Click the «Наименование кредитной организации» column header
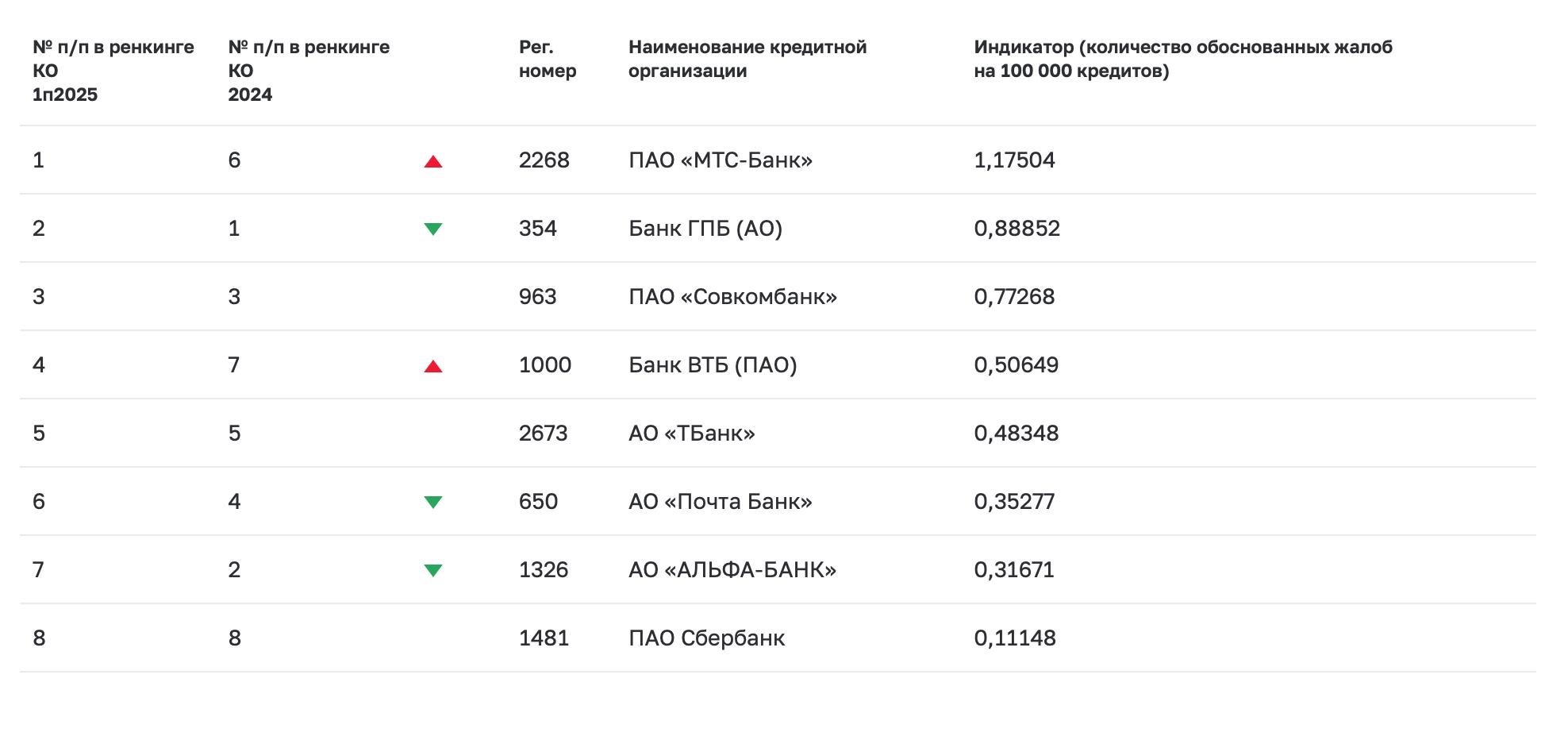Image resolution: width=1568 pixels, height=740 pixels. point(747,59)
